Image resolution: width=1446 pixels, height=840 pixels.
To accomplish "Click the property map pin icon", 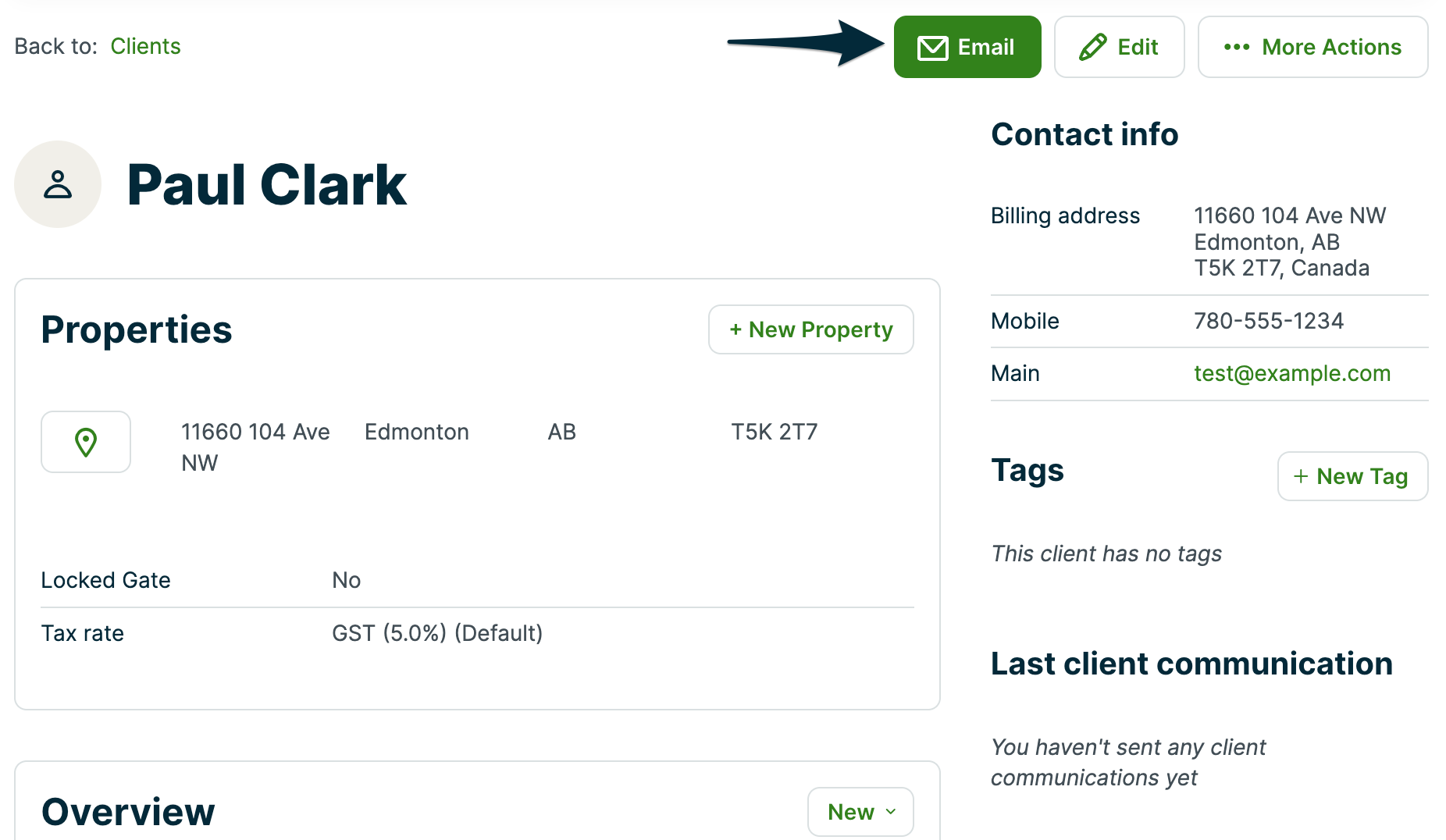I will [86, 442].
